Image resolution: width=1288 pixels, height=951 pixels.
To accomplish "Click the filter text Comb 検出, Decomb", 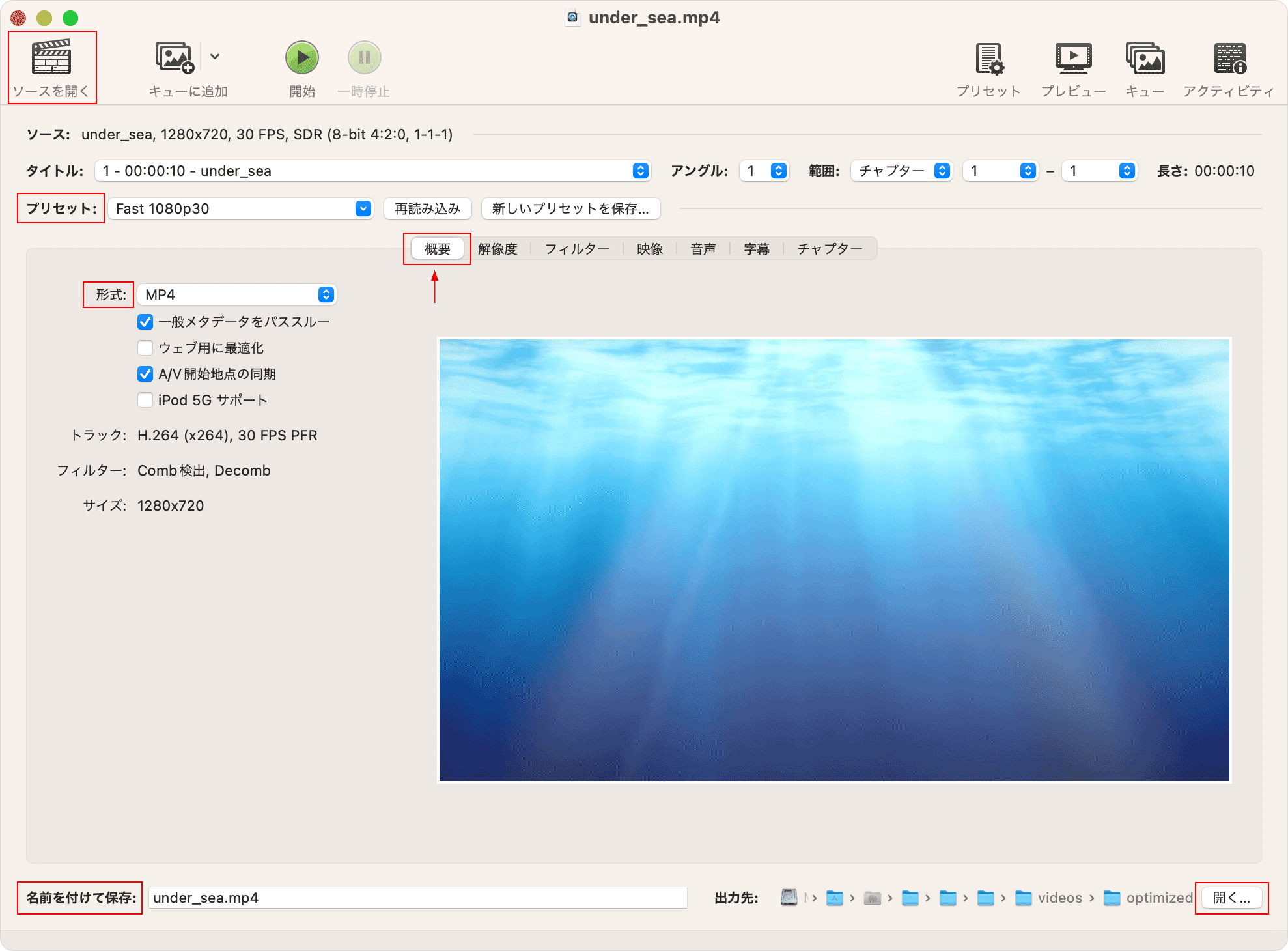I will tap(204, 470).
